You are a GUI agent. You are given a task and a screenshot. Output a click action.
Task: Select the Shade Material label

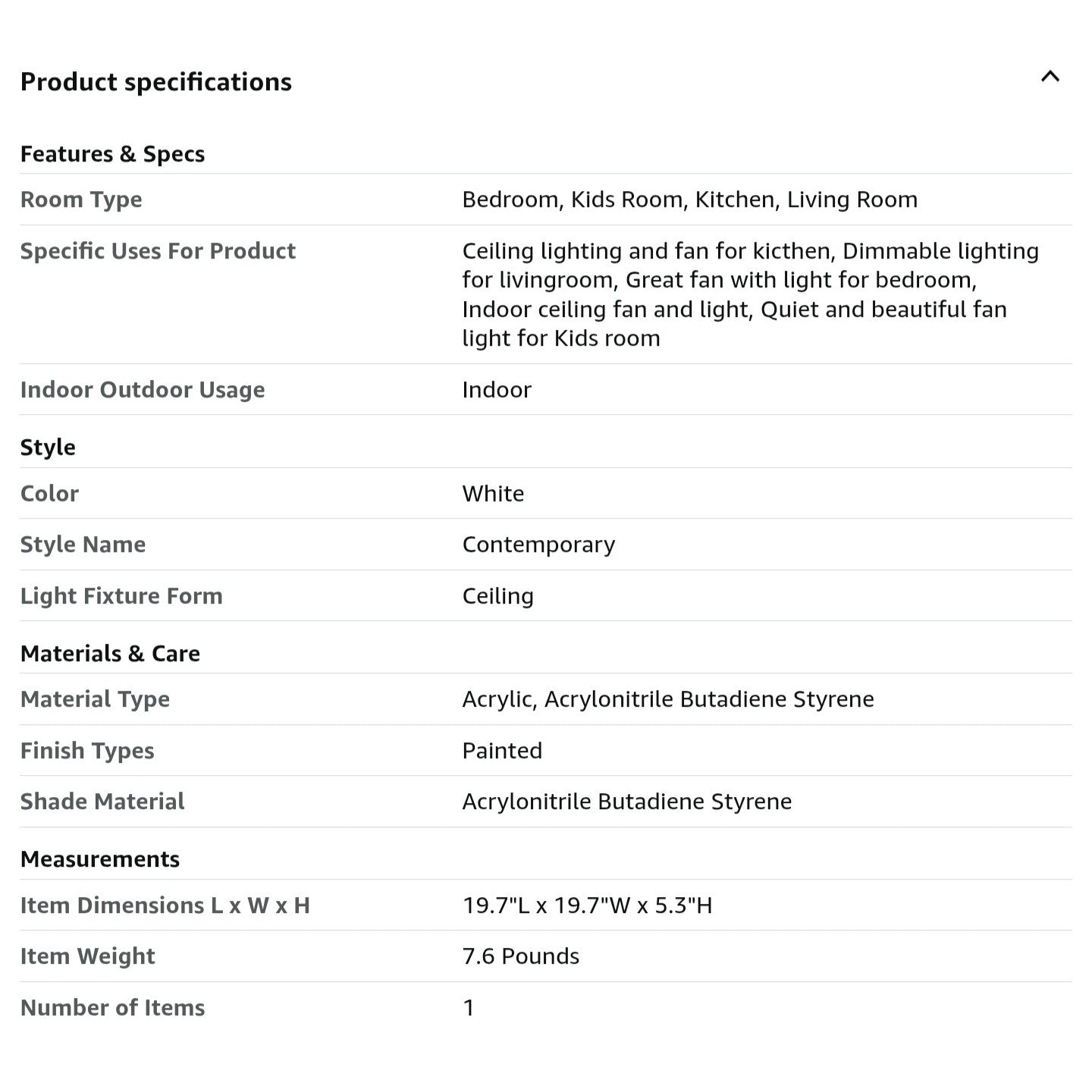[102, 802]
